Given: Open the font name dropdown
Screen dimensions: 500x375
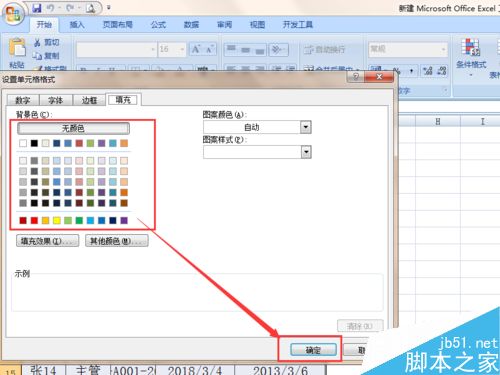Looking at the screenshot, I should coord(153,49).
